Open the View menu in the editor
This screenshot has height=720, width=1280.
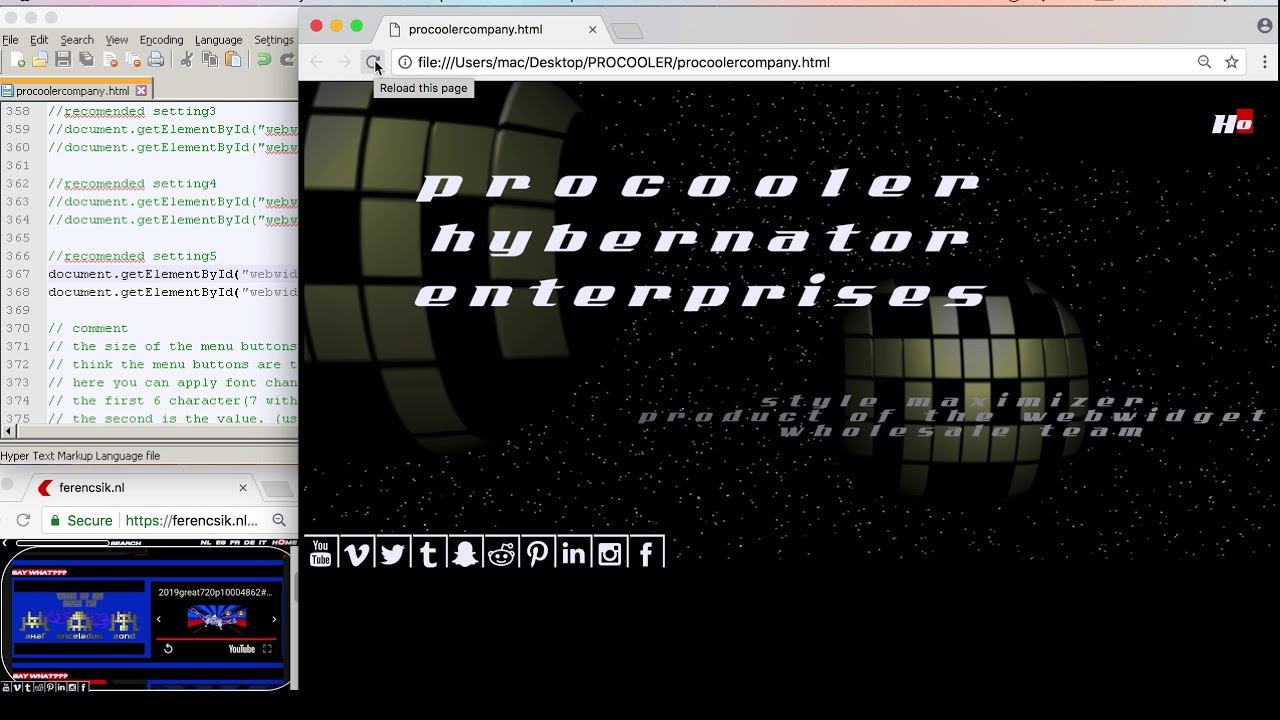point(117,40)
